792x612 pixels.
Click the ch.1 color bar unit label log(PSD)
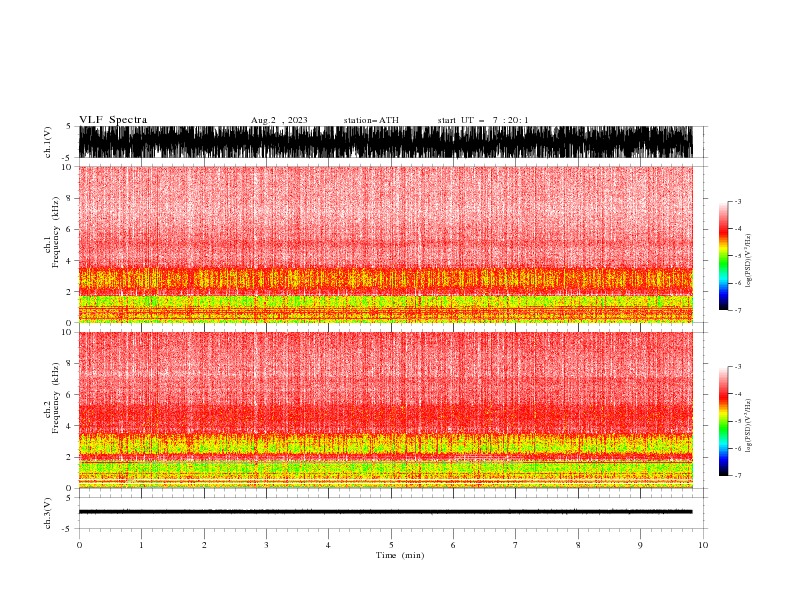748,261
